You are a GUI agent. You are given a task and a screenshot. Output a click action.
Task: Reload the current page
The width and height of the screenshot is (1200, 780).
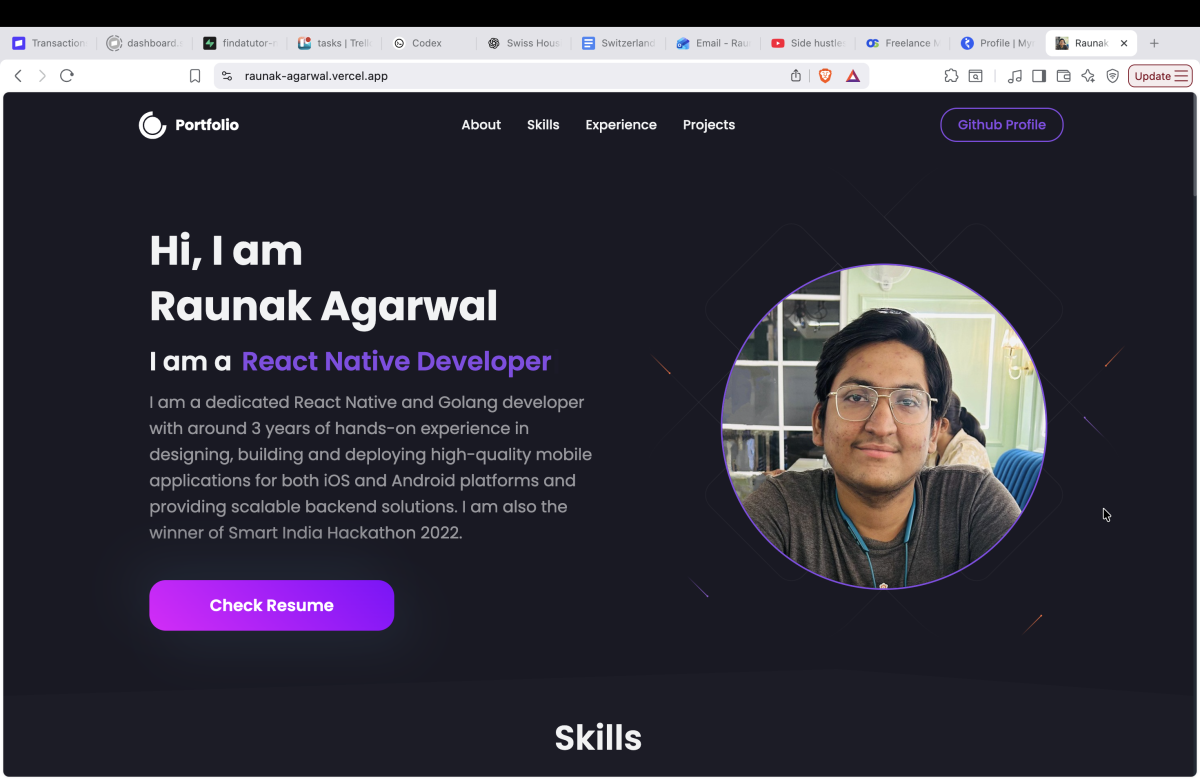coord(67,76)
